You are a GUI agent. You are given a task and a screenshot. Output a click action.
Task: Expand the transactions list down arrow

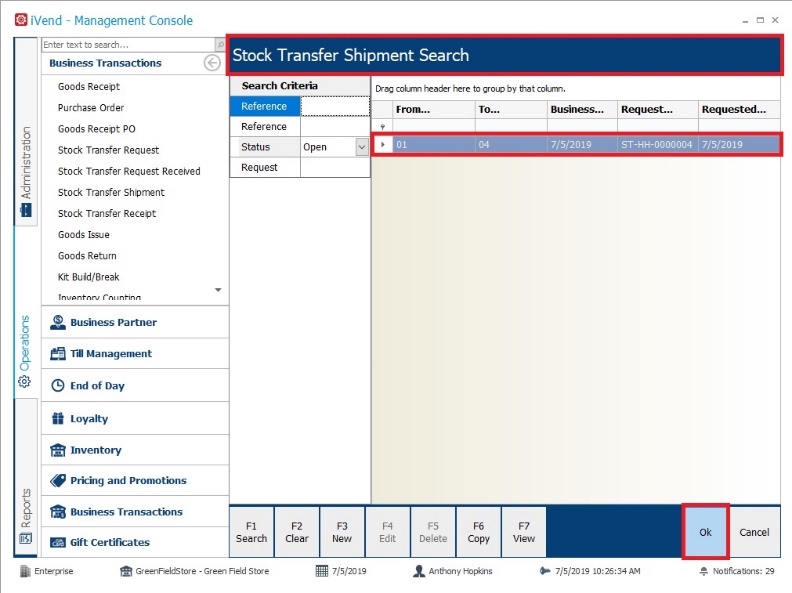[x=218, y=290]
